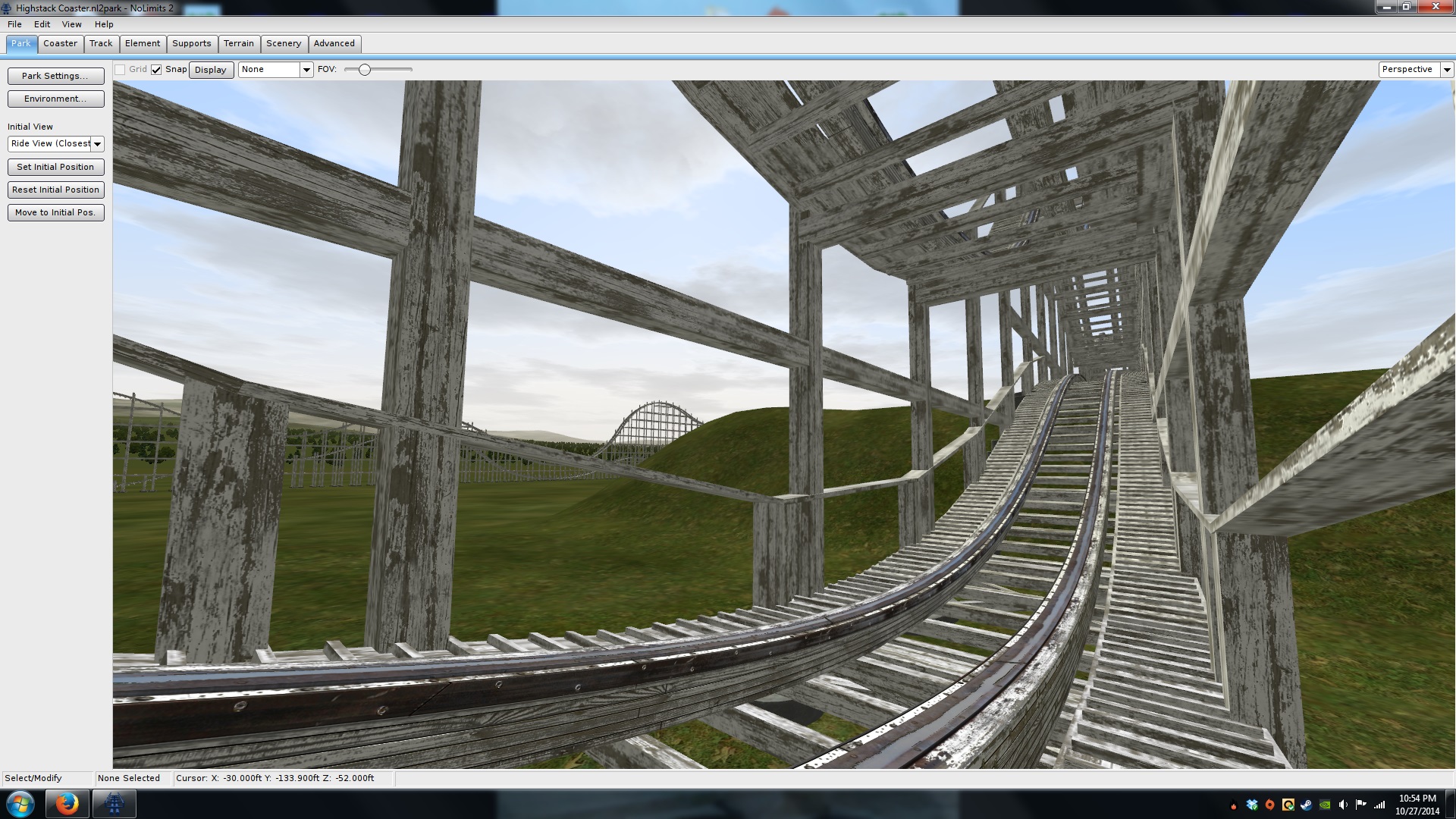
Task: Click the Origin tray icon
Action: point(1270,805)
